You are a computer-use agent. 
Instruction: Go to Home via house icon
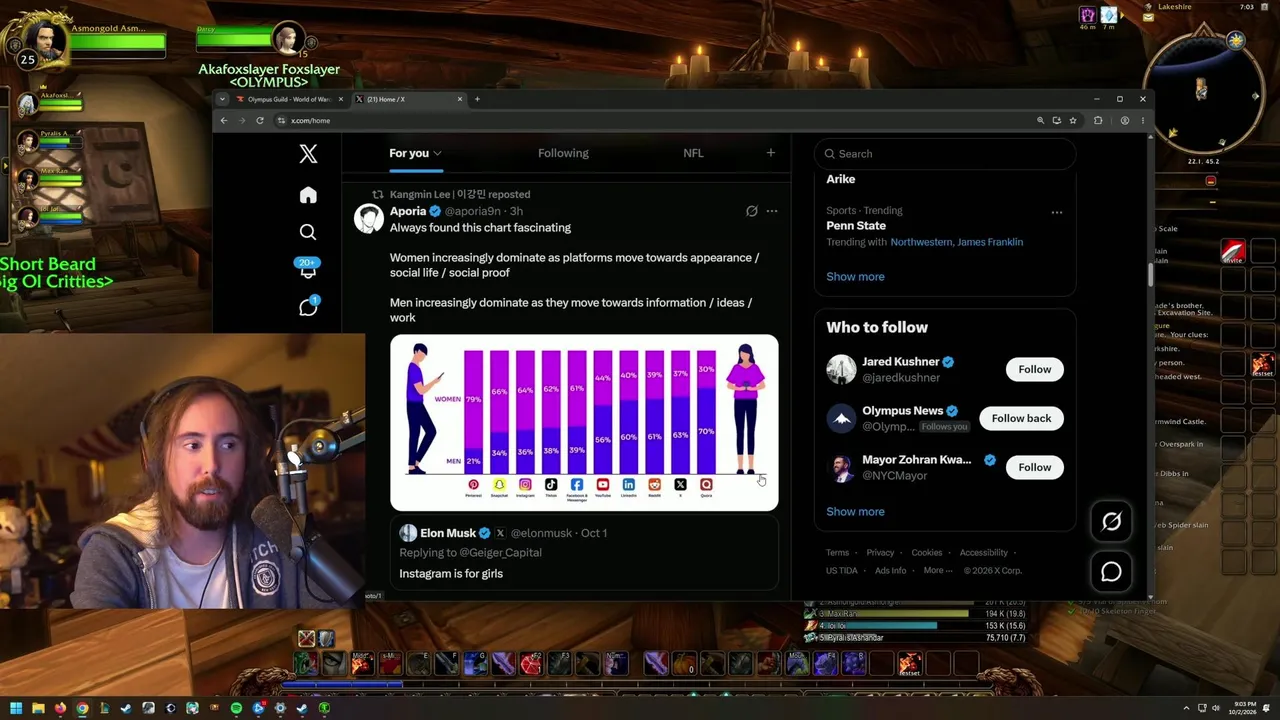(308, 195)
